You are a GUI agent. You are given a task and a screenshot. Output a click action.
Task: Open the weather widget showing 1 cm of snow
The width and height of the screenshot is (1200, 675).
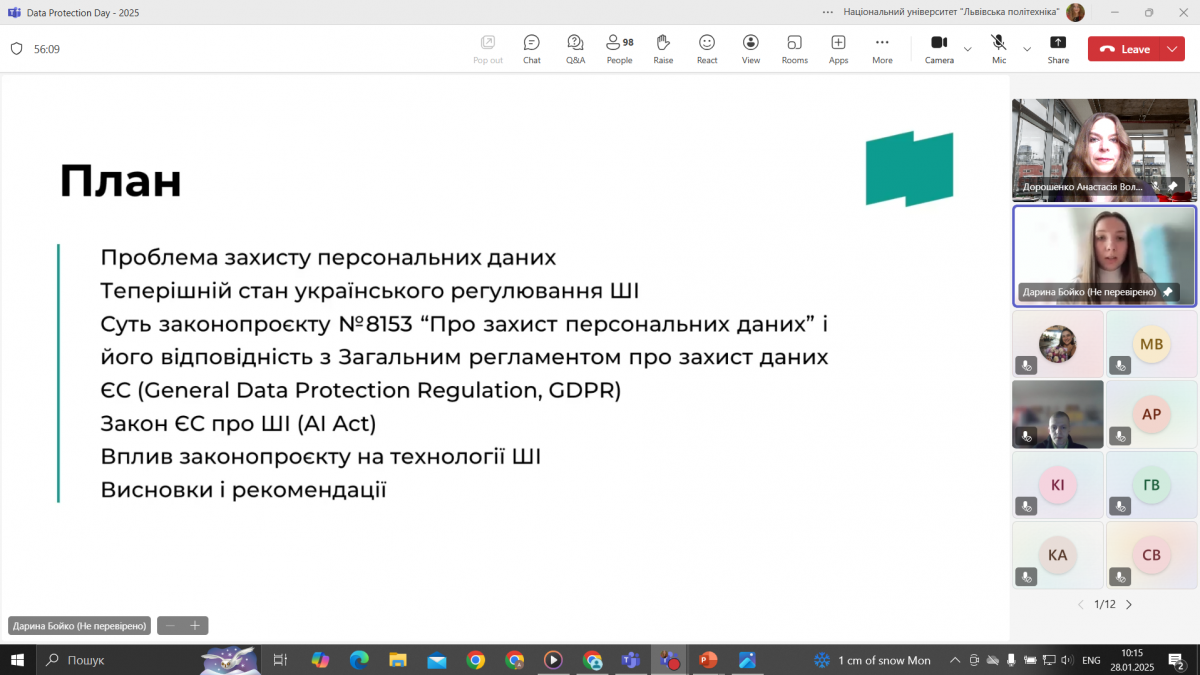(x=870, y=660)
